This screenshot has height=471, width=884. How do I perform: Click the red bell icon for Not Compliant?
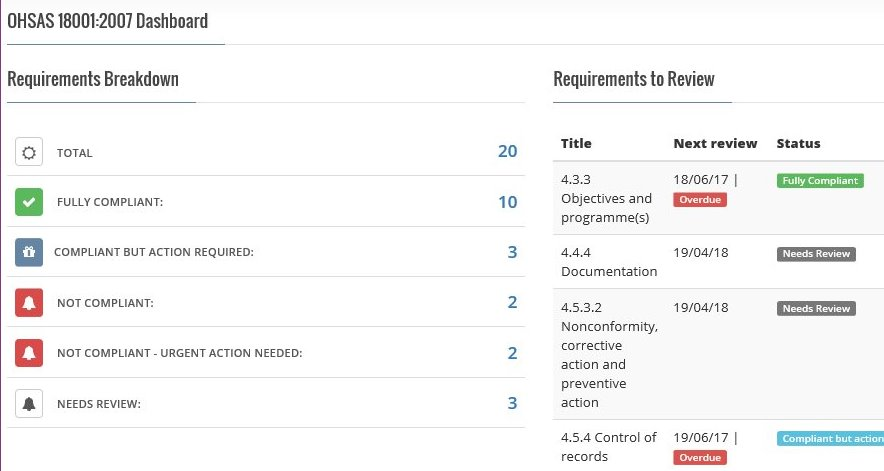29,303
